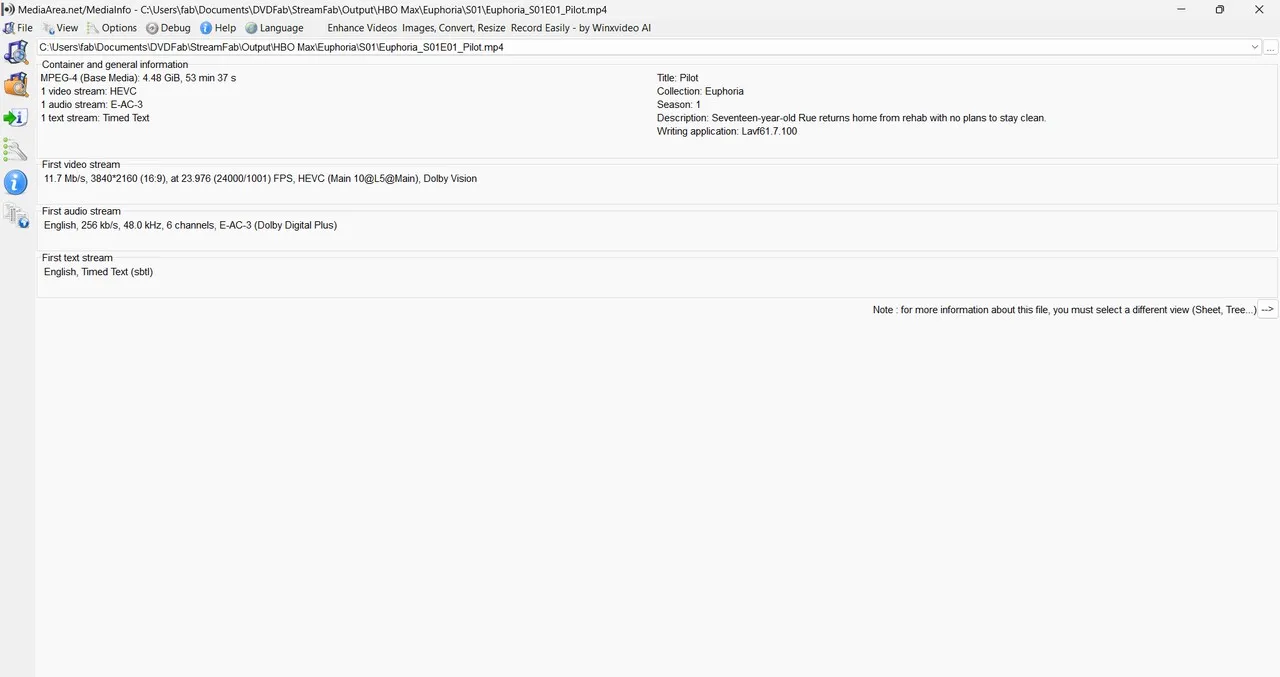Image resolution: width=1280 pixels, height=677 pixels.
Task: Open the File menu
Action: pyautogui.click(x=20, y=28)
